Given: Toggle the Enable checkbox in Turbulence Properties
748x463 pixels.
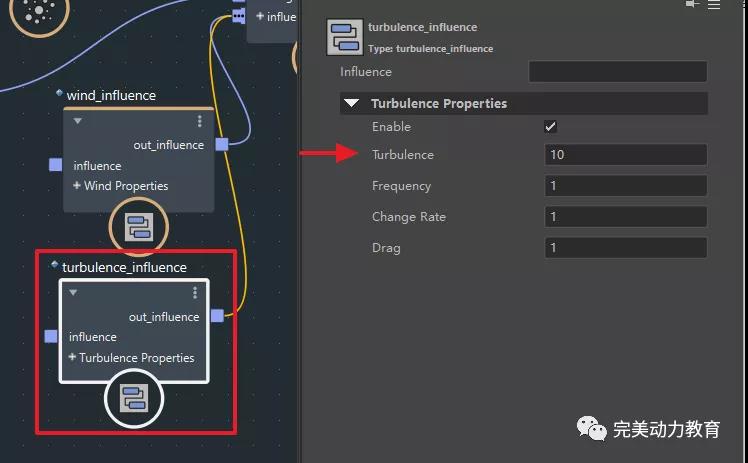Looking at the screenshot, I should tap(550, 127).
